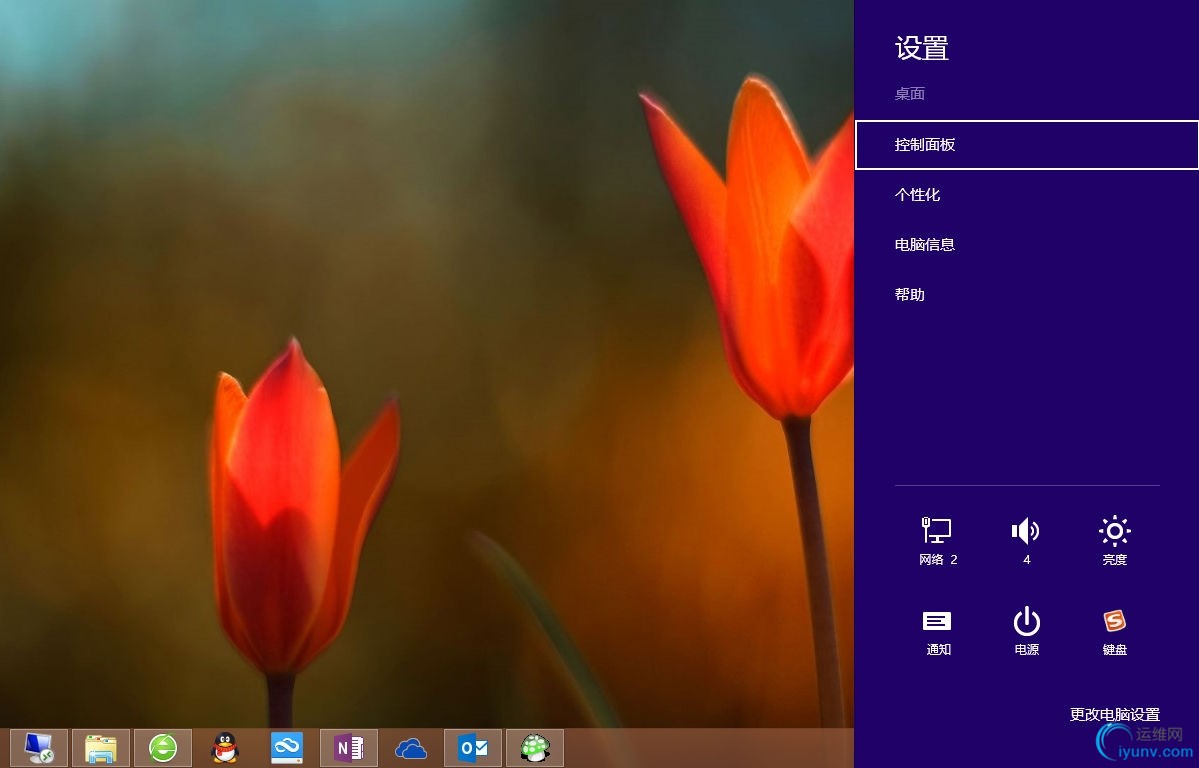Open Outlook from the taskbar
The width and height of the screenshot is (1199, 768).
473,747
